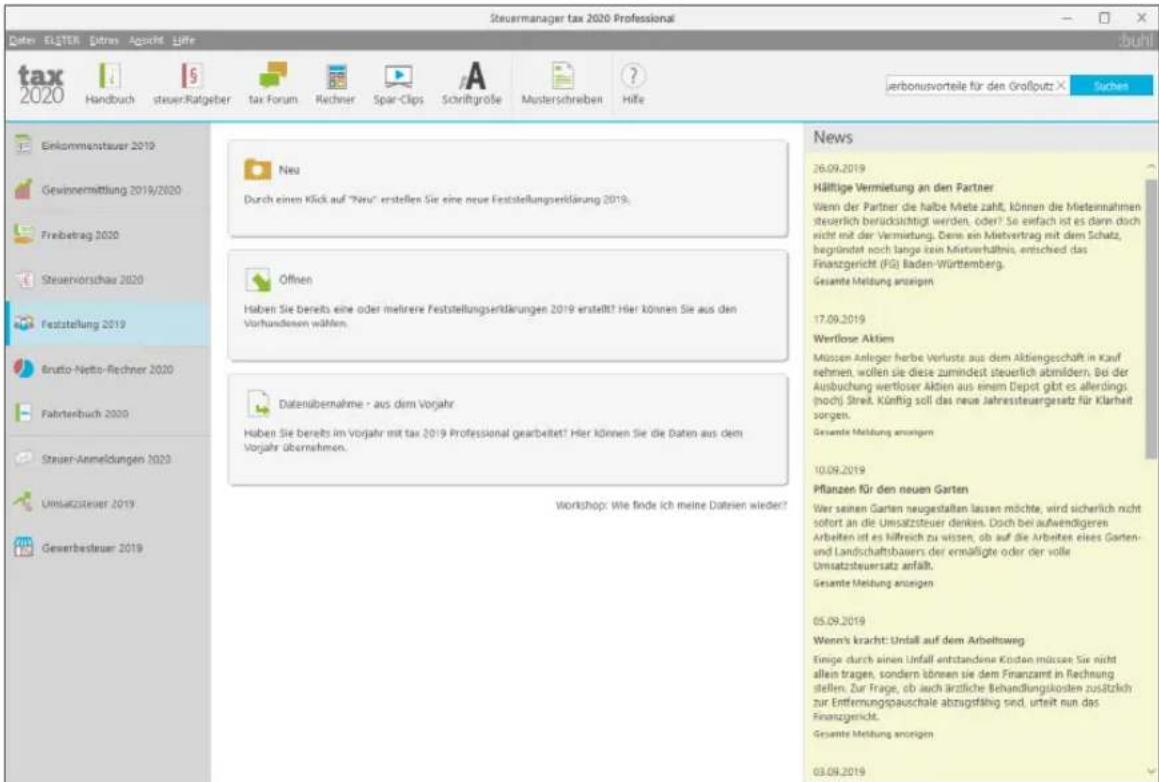Select Gewinnermittlung 2019/2020 label

click(x=111, y=190)
